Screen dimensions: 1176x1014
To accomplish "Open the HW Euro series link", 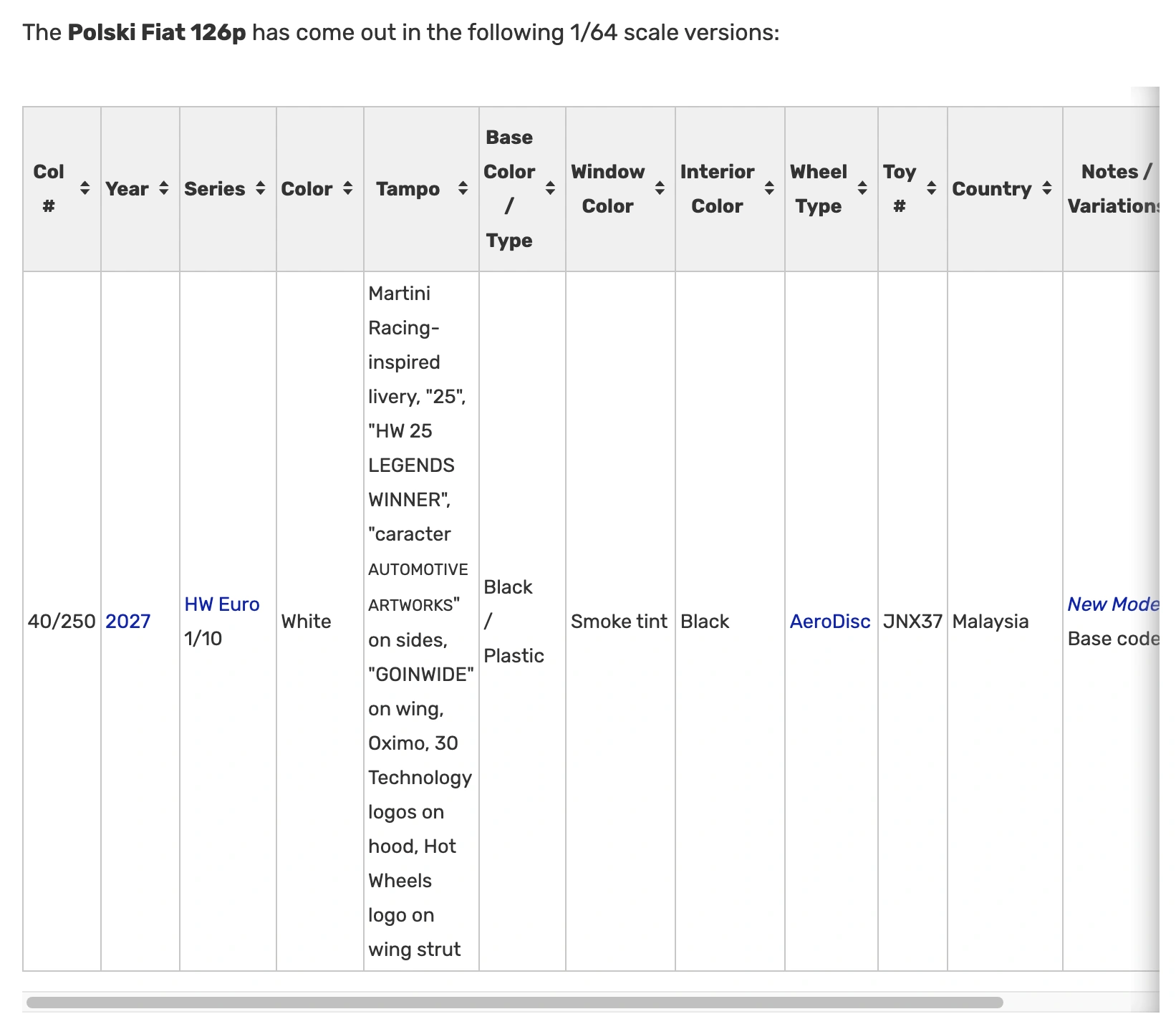I will click(x=222, y=604).
